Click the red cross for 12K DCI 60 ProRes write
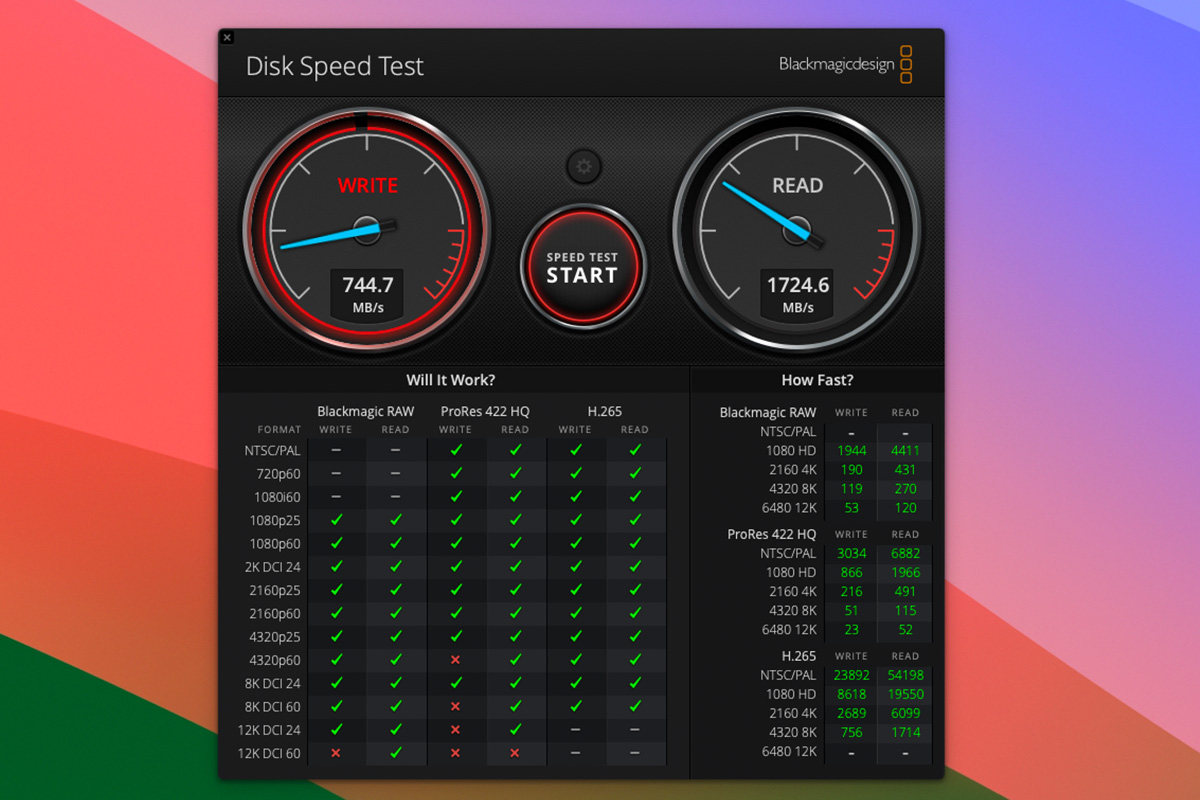1200x800 pixels. point(456,752)
